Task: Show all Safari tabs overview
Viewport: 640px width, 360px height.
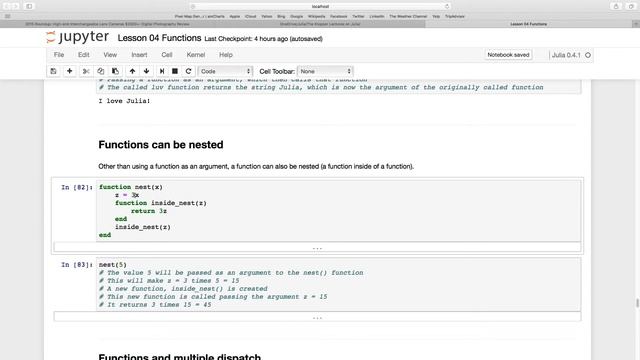Action: click(631, 7)
